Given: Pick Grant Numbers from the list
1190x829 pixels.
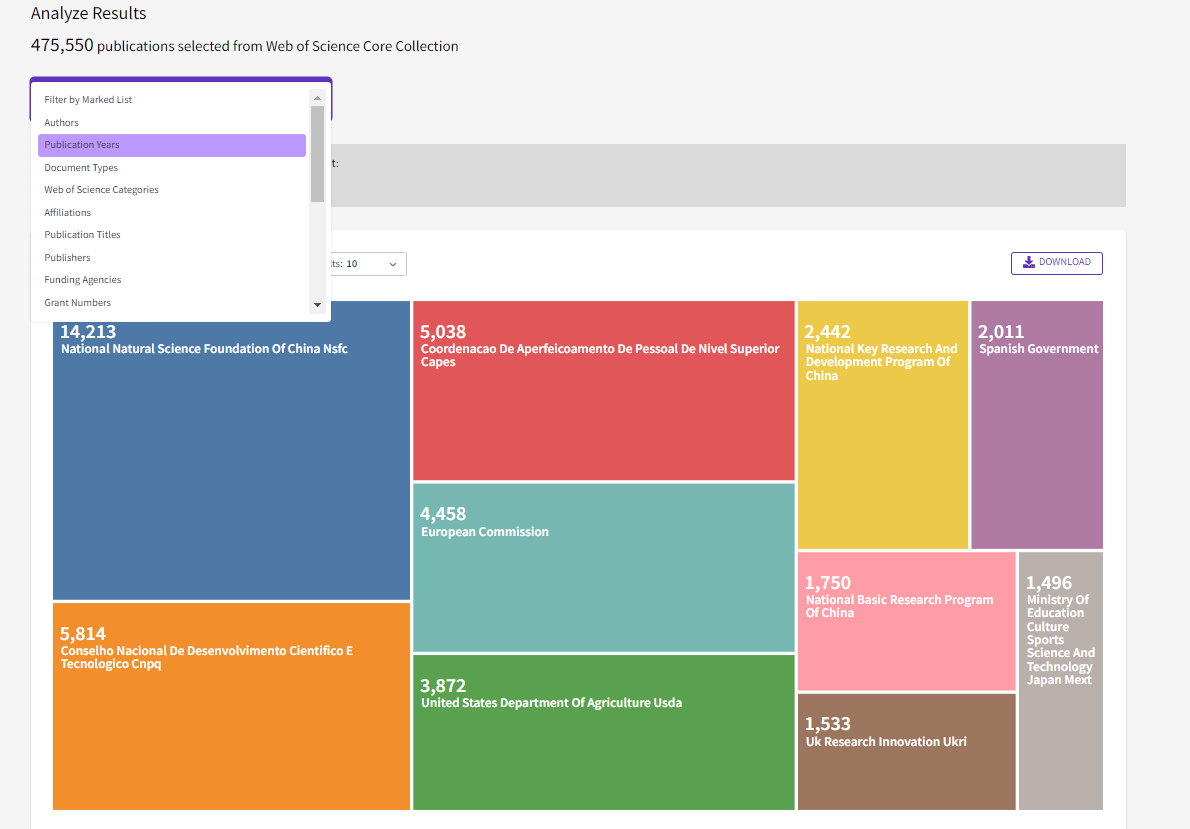Looking at the screenshot, I should 172,302.
